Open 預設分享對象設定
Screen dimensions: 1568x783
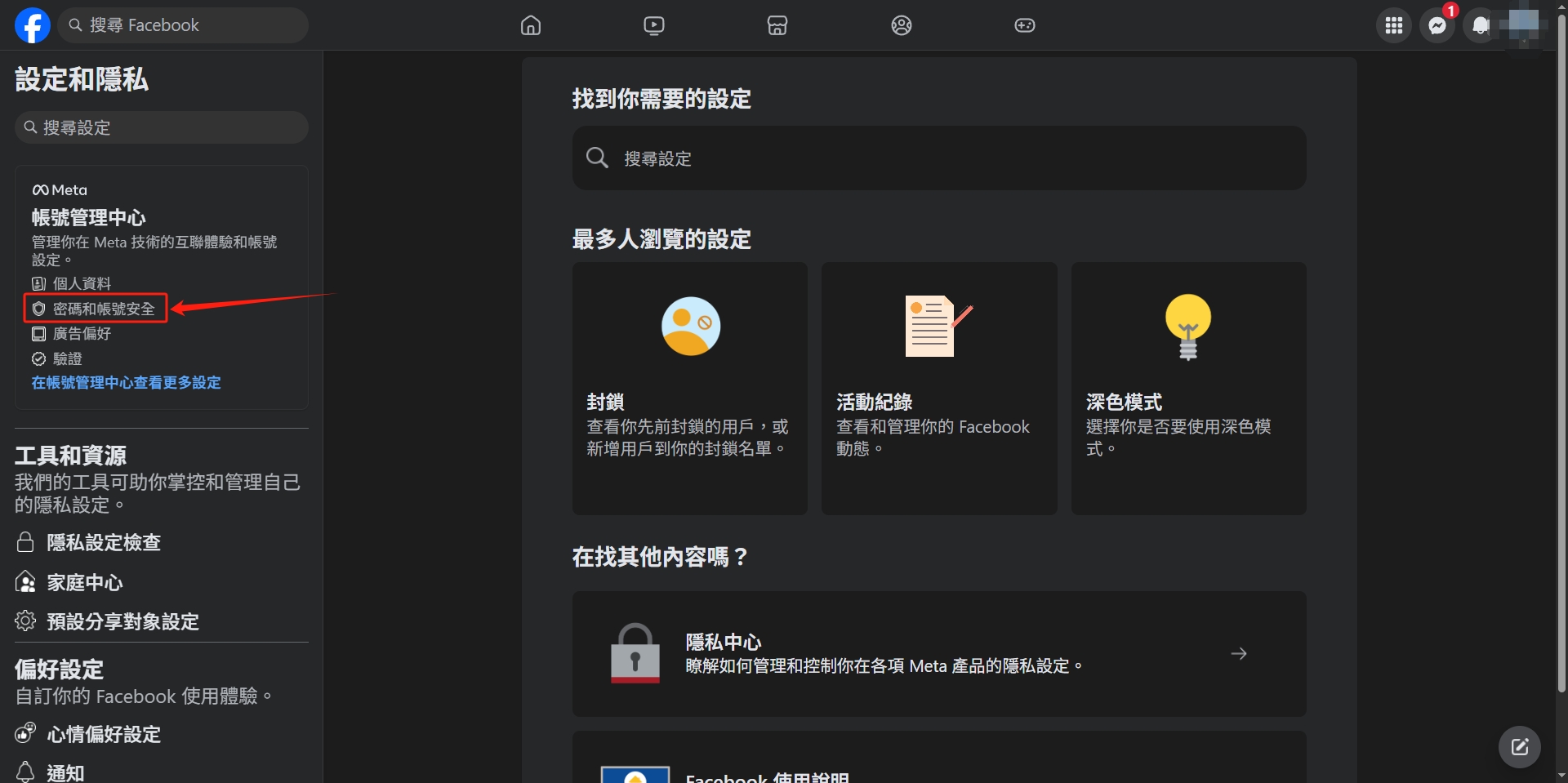(123, 621)
